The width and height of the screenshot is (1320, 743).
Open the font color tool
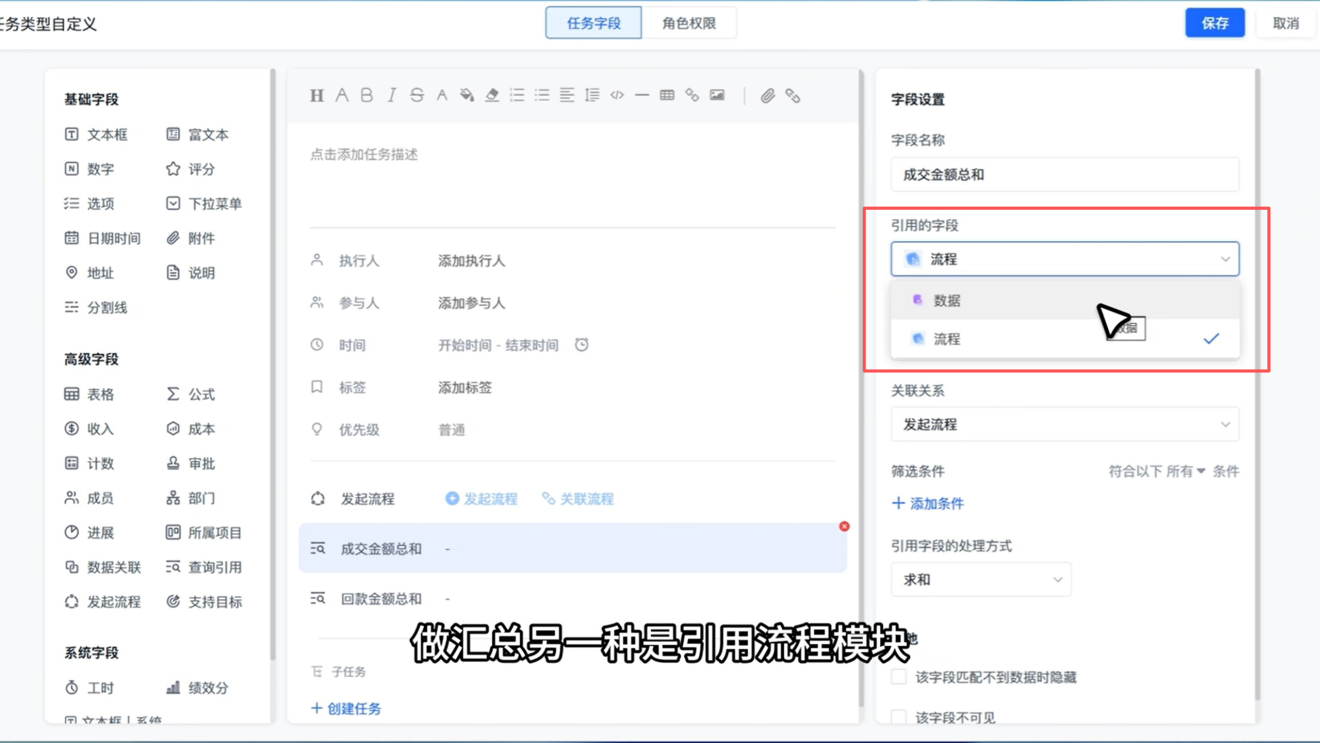click(x=442, y=96)
